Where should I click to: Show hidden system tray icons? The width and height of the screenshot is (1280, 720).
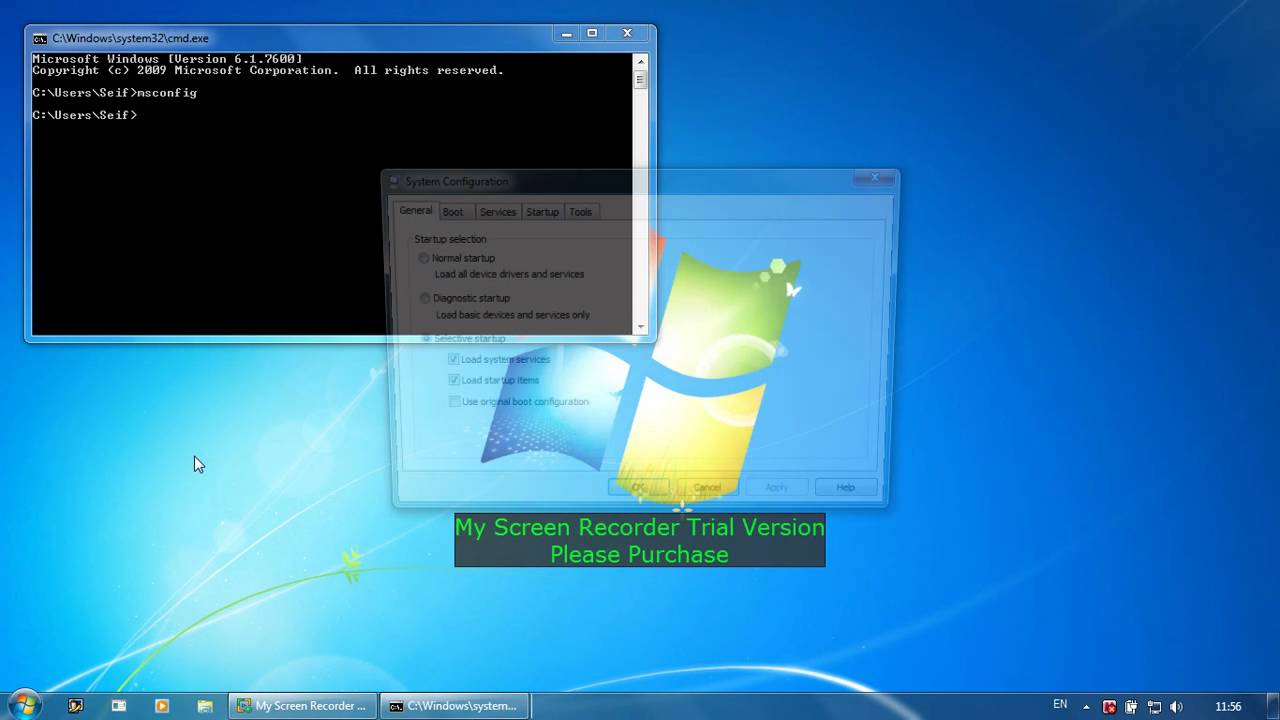coord(1086,706)
